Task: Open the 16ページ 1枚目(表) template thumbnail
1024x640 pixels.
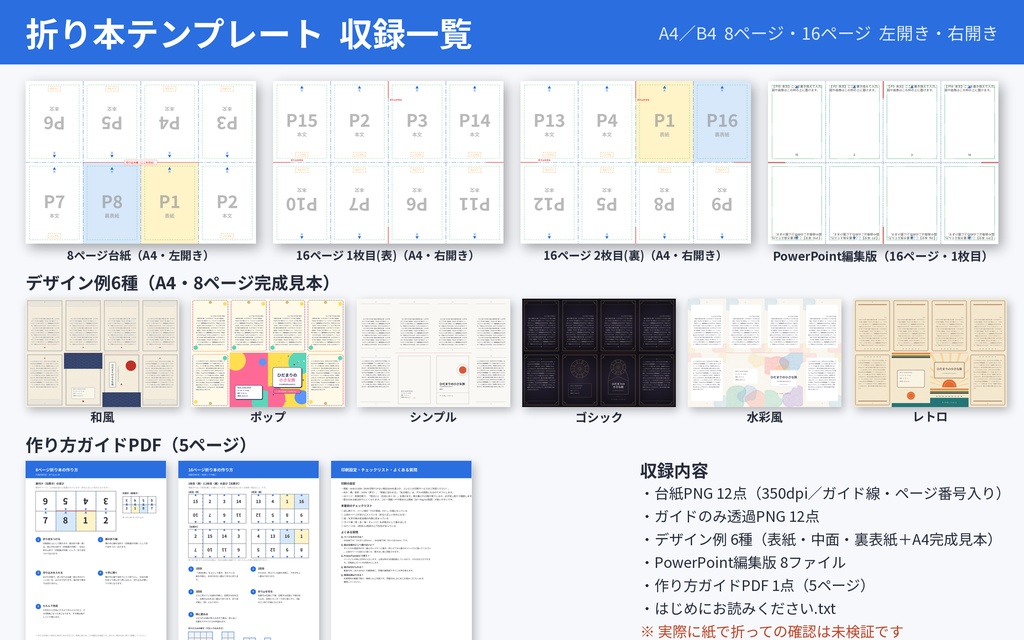Action: (x=388, y=162)
